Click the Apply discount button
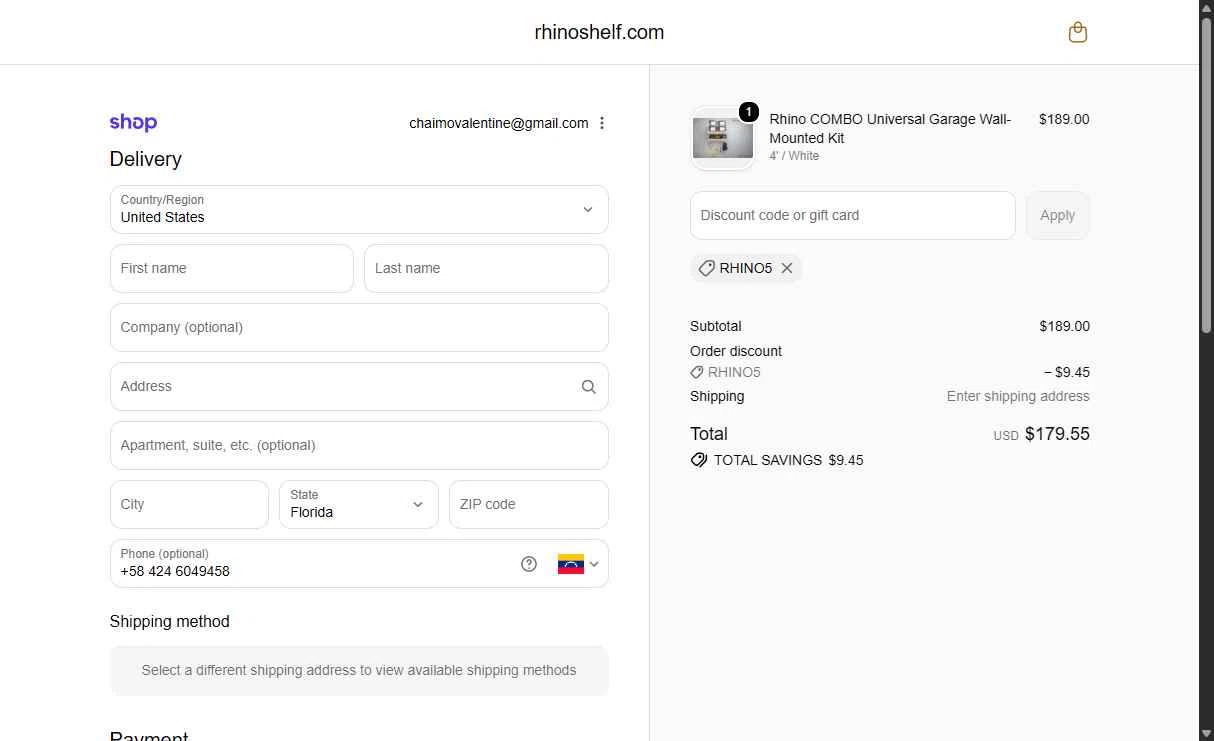 click(1058, 215)
